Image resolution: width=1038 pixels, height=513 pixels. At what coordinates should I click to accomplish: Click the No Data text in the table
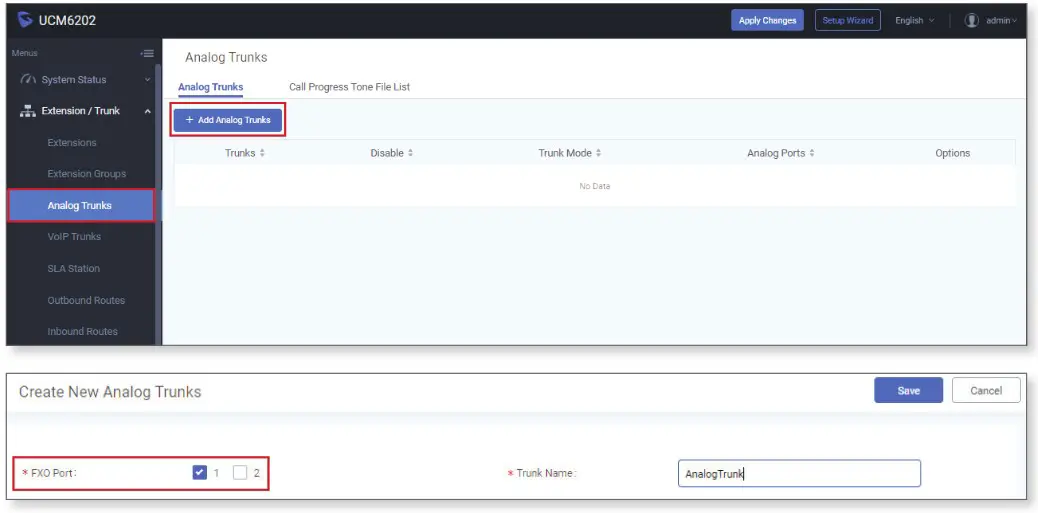coord(594,187)
